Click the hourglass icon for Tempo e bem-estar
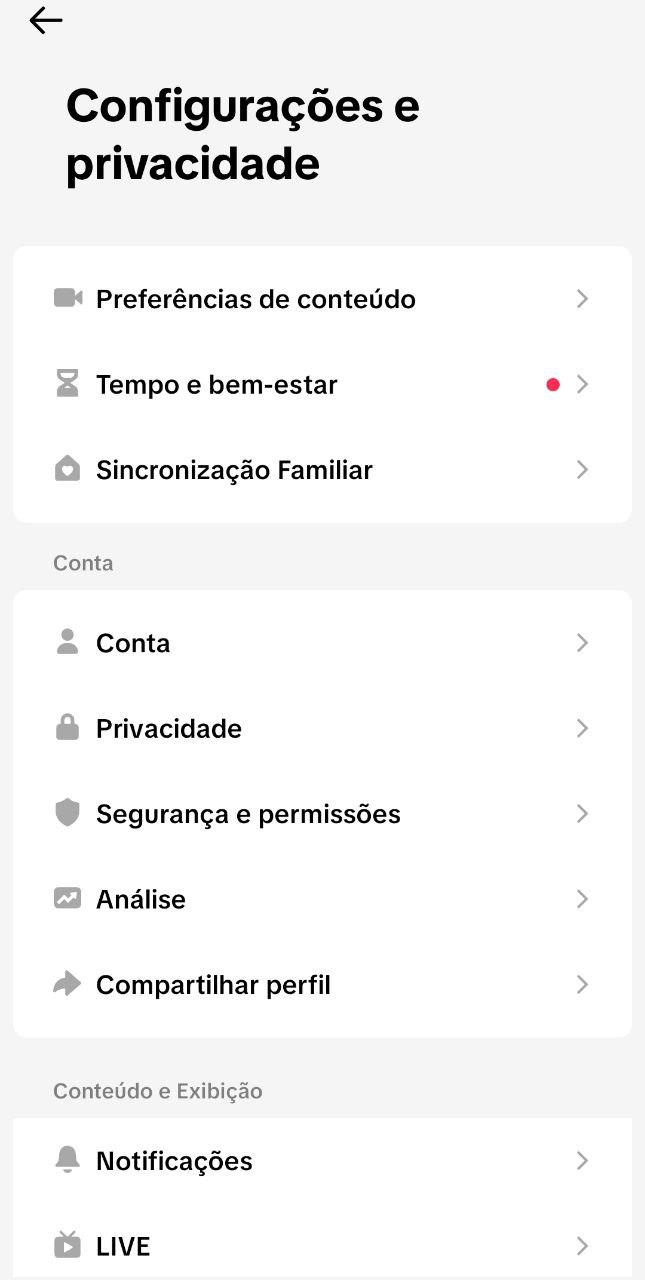This screenshot has height=1280, width=645. pos(67,384)
